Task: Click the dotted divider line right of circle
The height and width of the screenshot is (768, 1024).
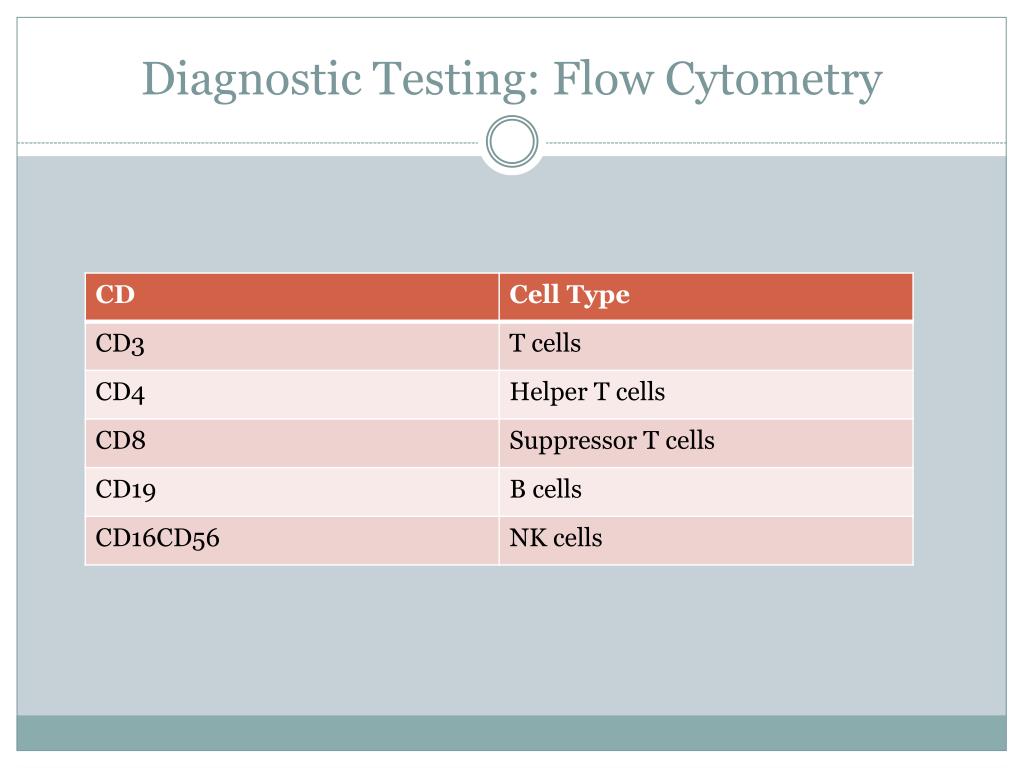Action: (776, 142)
